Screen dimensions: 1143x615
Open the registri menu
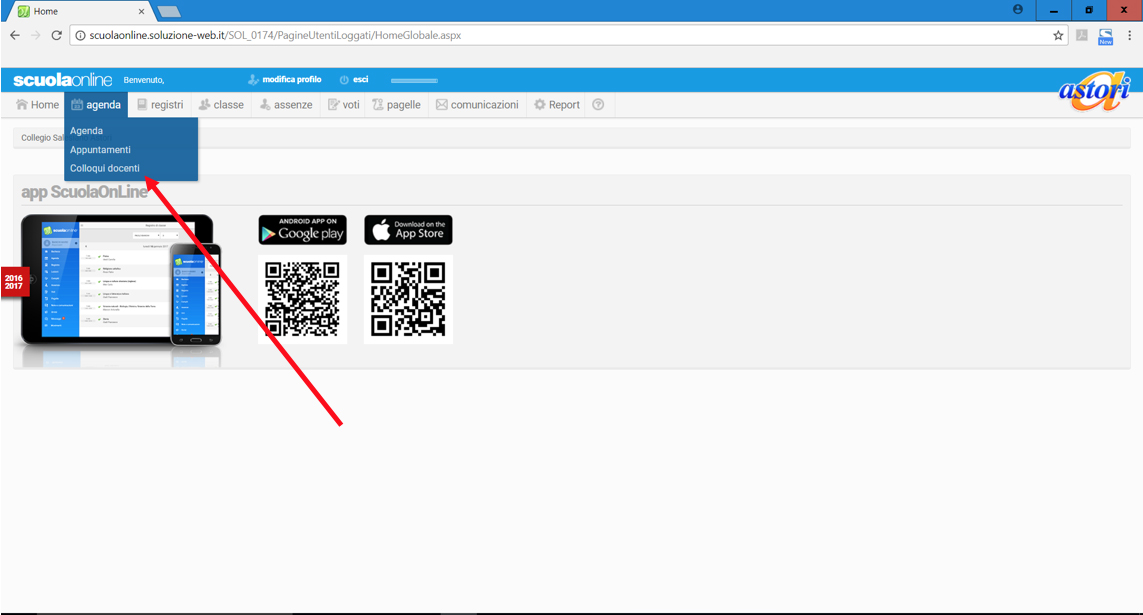pyautogui.click(x=160, y=104)
